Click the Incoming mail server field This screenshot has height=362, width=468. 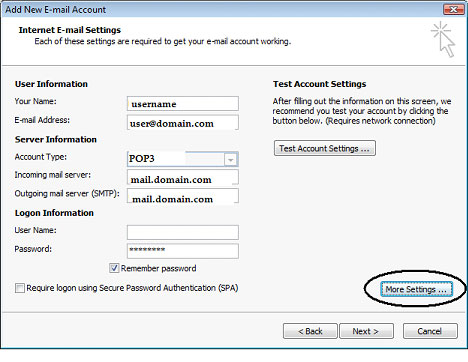(183, 177)
